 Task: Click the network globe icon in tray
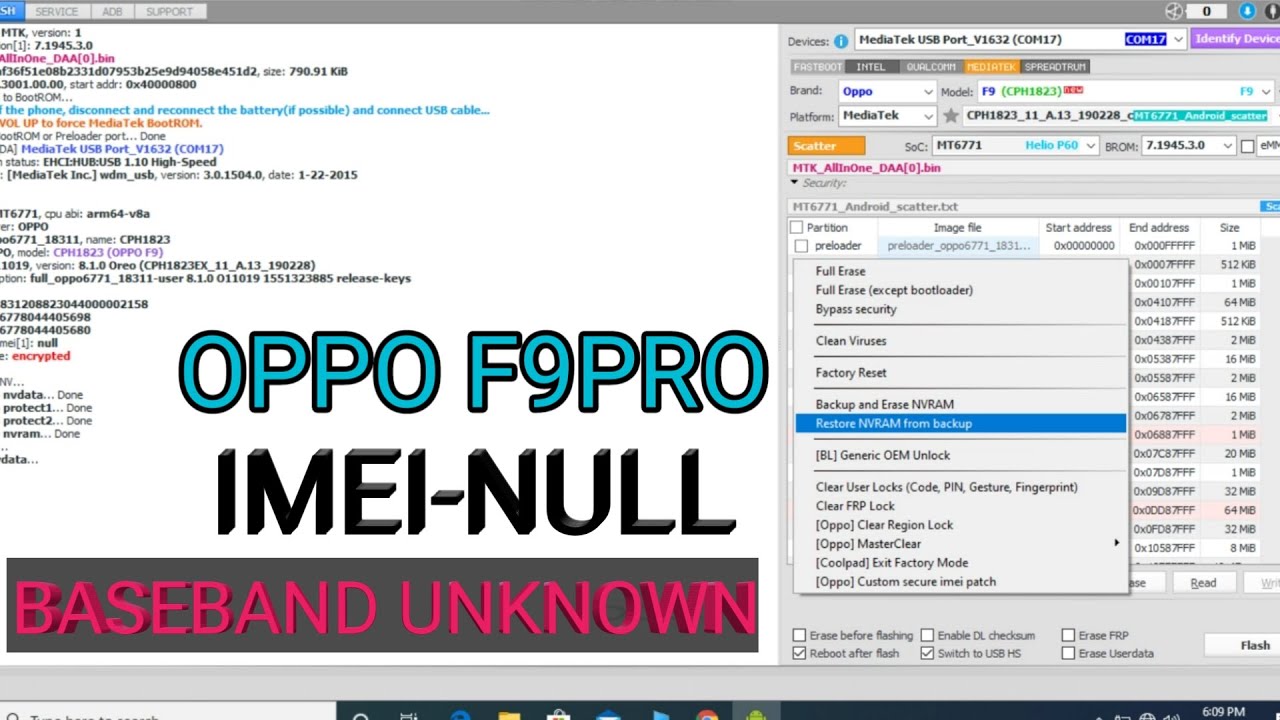coord(1147,716)
